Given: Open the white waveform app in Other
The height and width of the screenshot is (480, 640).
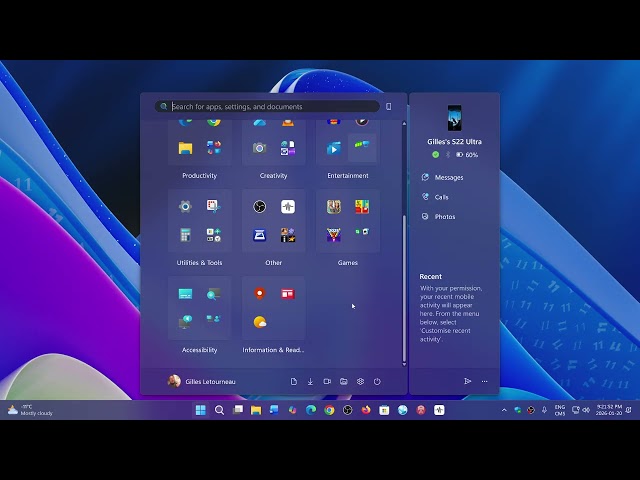Looking at the screenshot, I should [x=288, y=207].
